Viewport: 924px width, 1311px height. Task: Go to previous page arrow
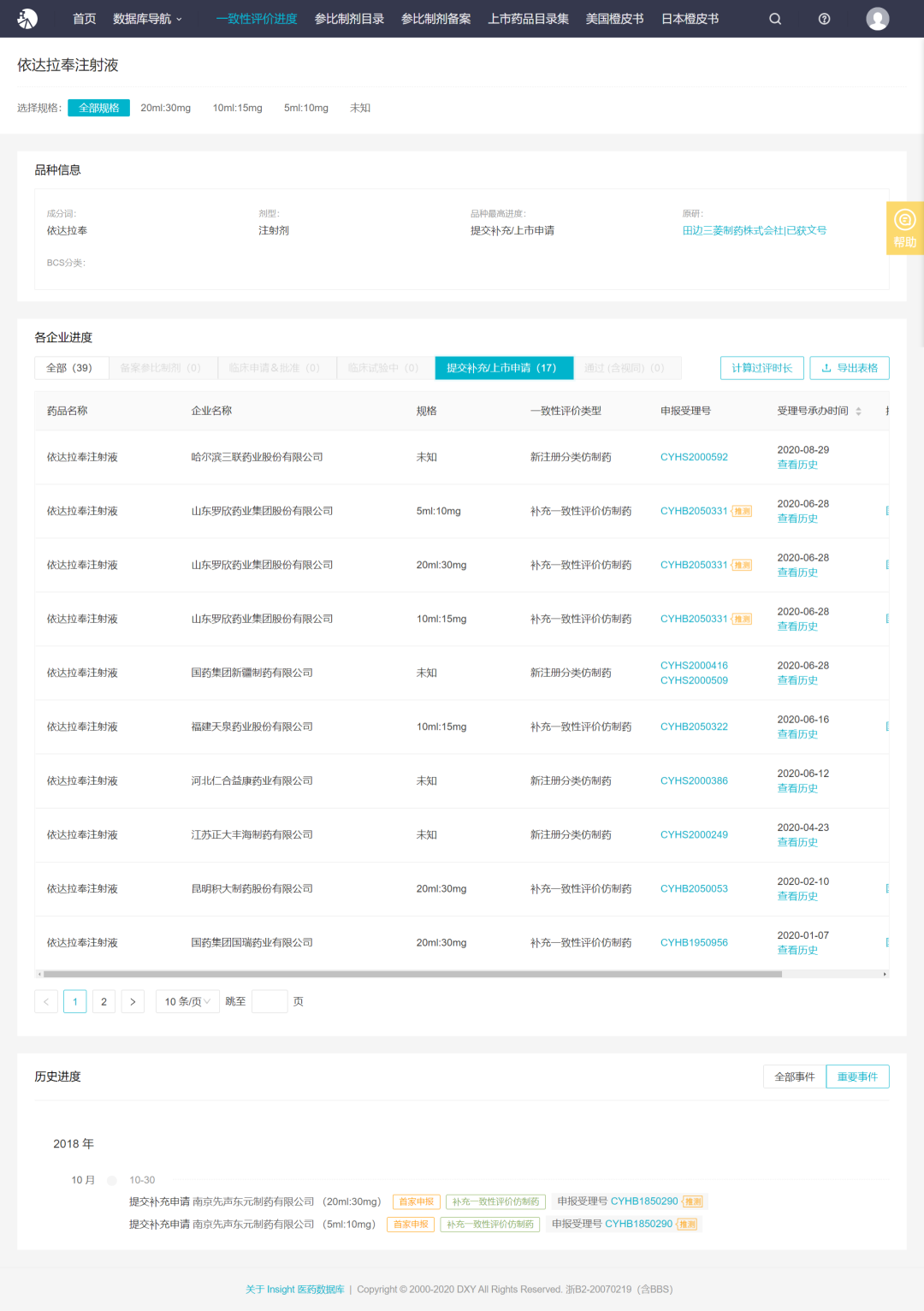click(46, 1001)
